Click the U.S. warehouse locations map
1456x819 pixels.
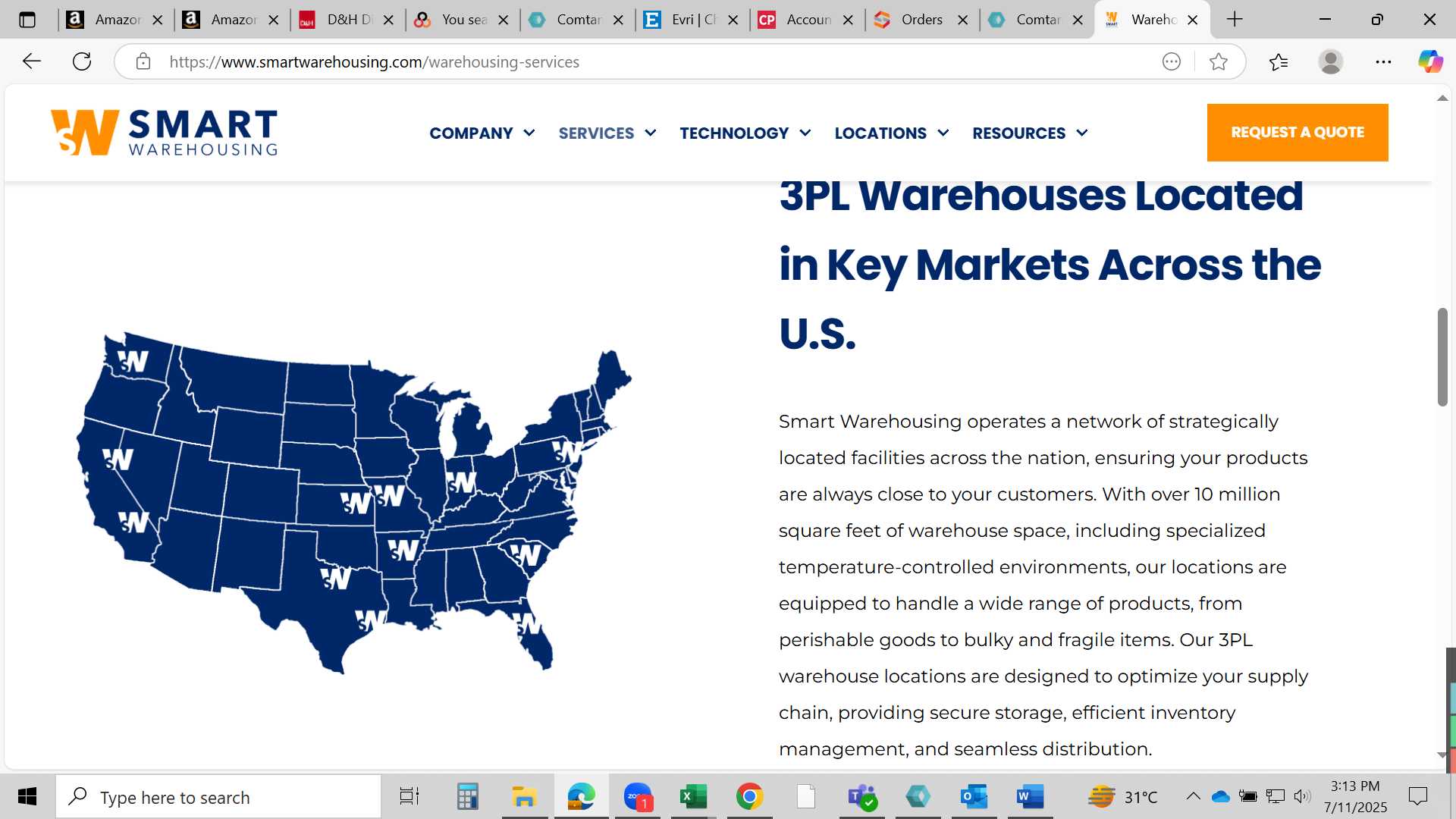(x=354, y=502)
